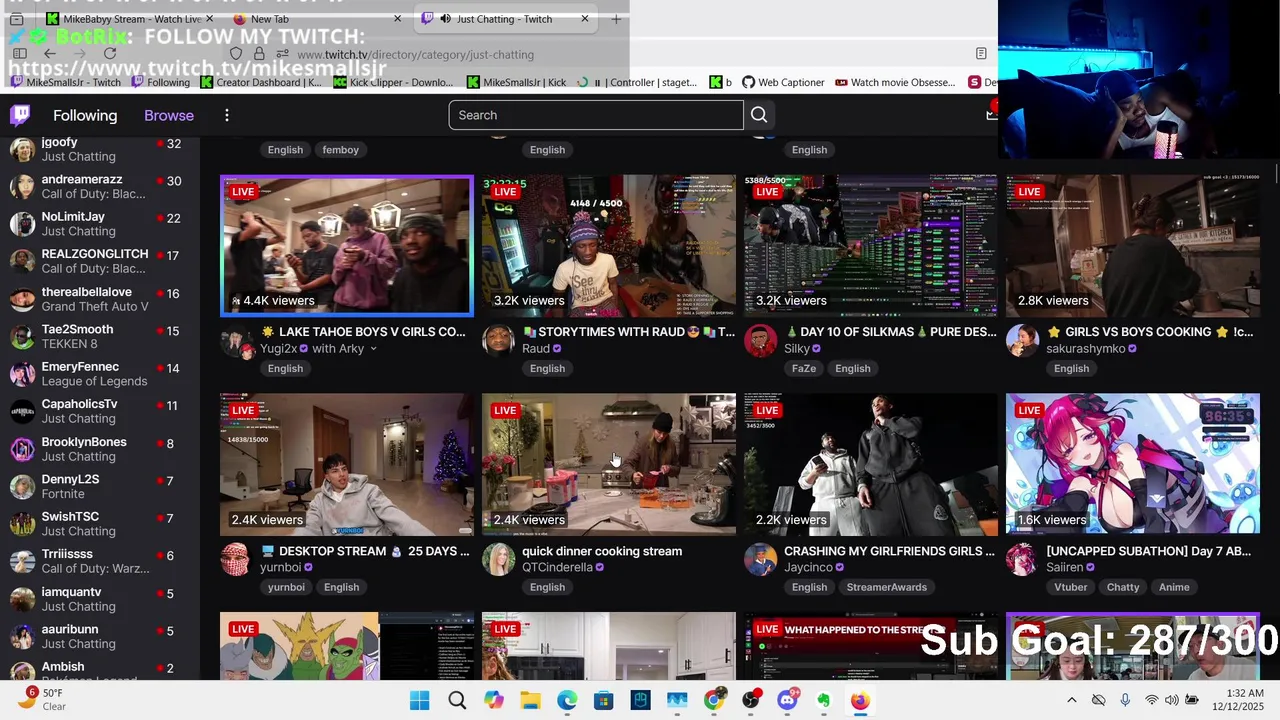Open QTCinderella's profile avatar

click(x=498, y=559)
